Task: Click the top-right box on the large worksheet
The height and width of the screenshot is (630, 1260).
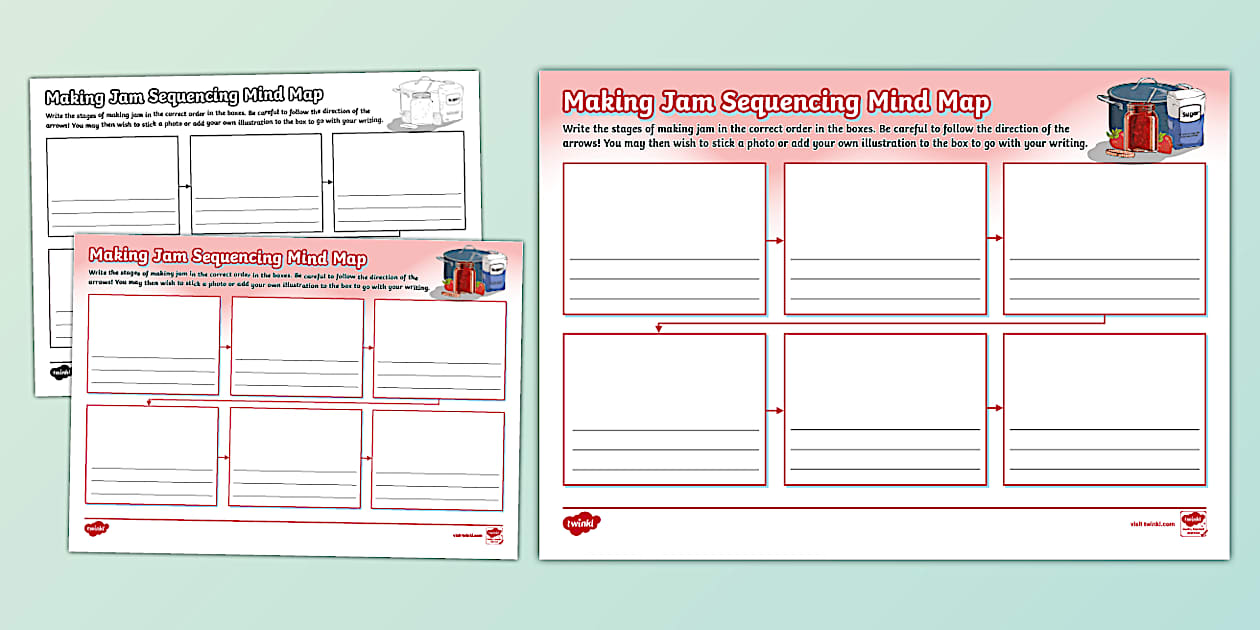Action: (x=1104, y=238)
